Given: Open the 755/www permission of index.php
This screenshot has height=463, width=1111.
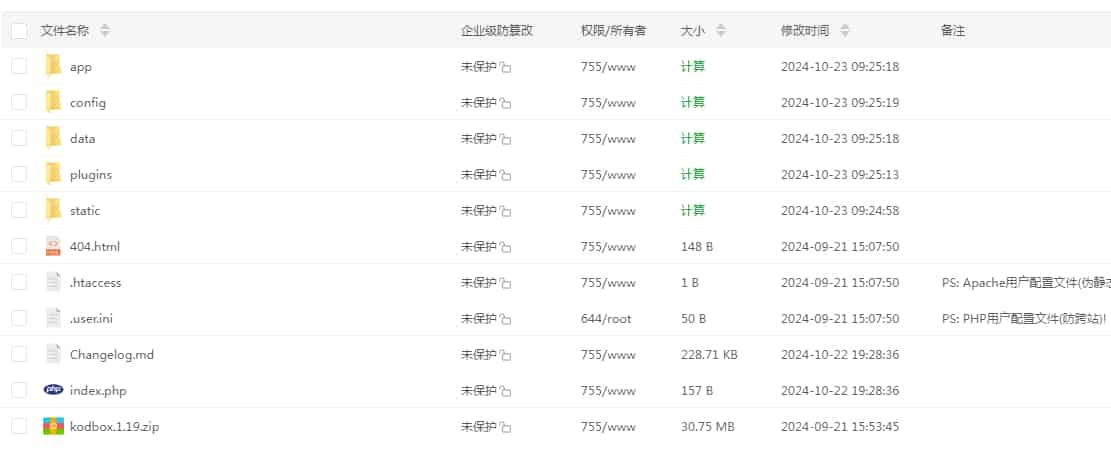Looking at the screenshot, I should (x=608, y=391).
